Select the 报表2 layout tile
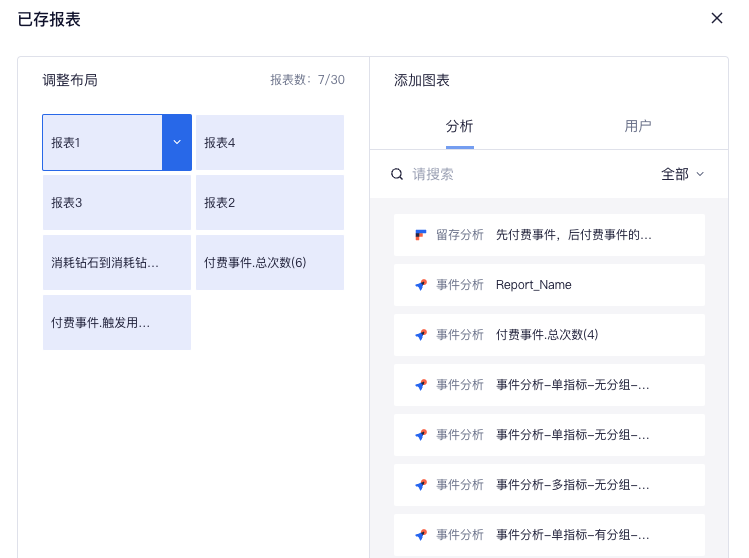Viewport: 749px width, 558px height. tap(270, 203)
